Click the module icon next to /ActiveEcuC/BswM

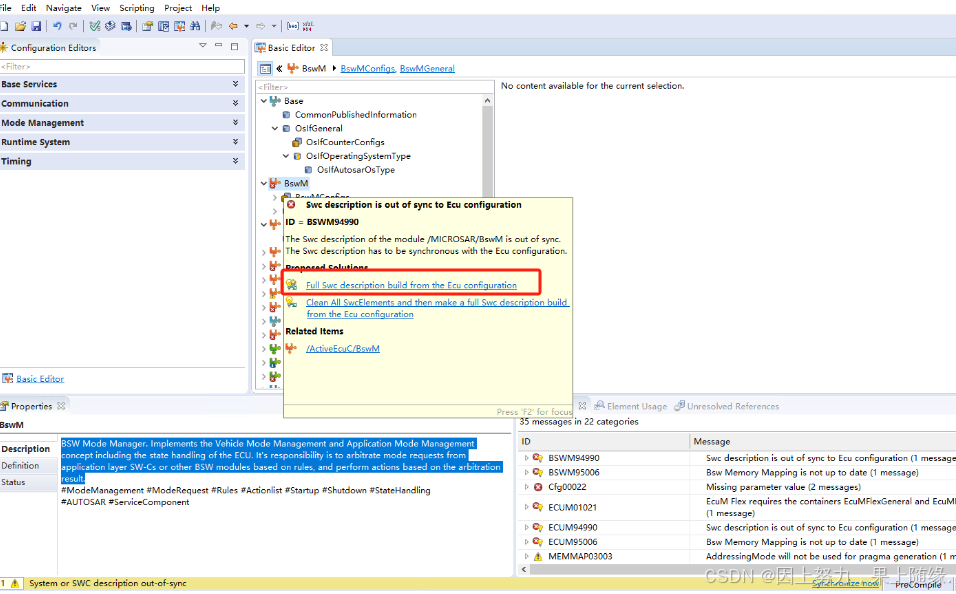coord(291,348)
